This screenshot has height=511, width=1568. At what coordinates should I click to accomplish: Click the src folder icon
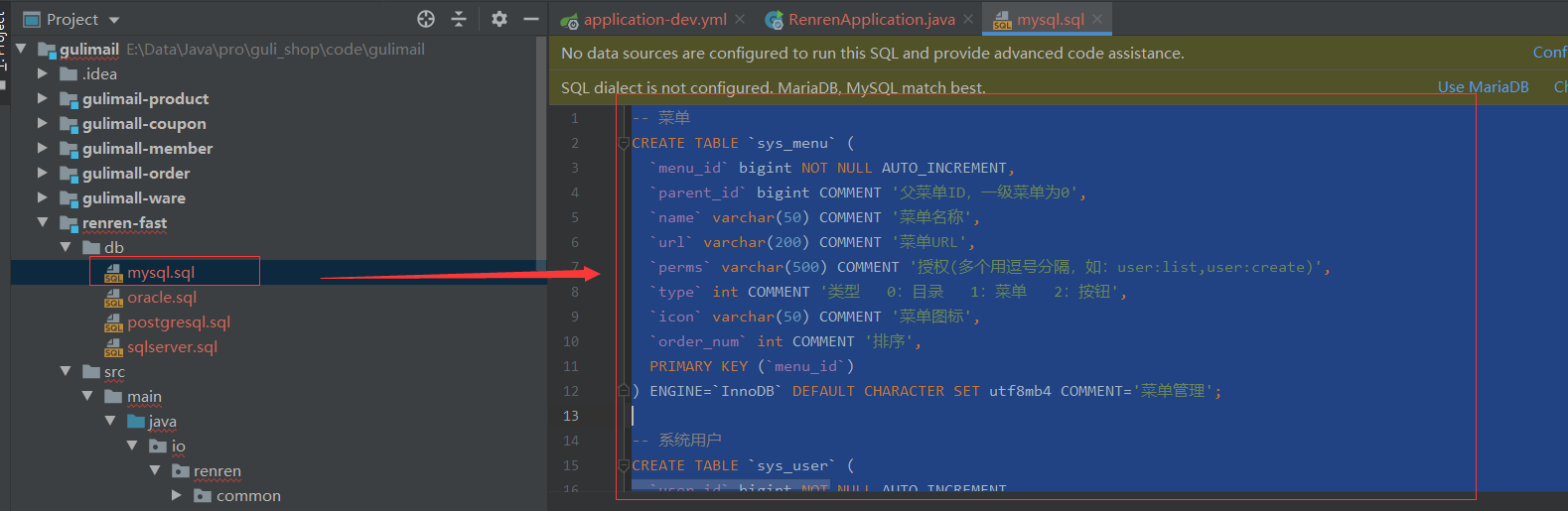pyautogui.click(x=91, y=371)
